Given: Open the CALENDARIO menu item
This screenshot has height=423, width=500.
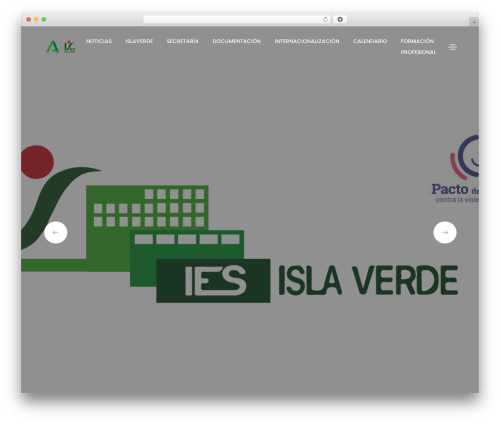Looking at the screenshot, I should [370, 41].
